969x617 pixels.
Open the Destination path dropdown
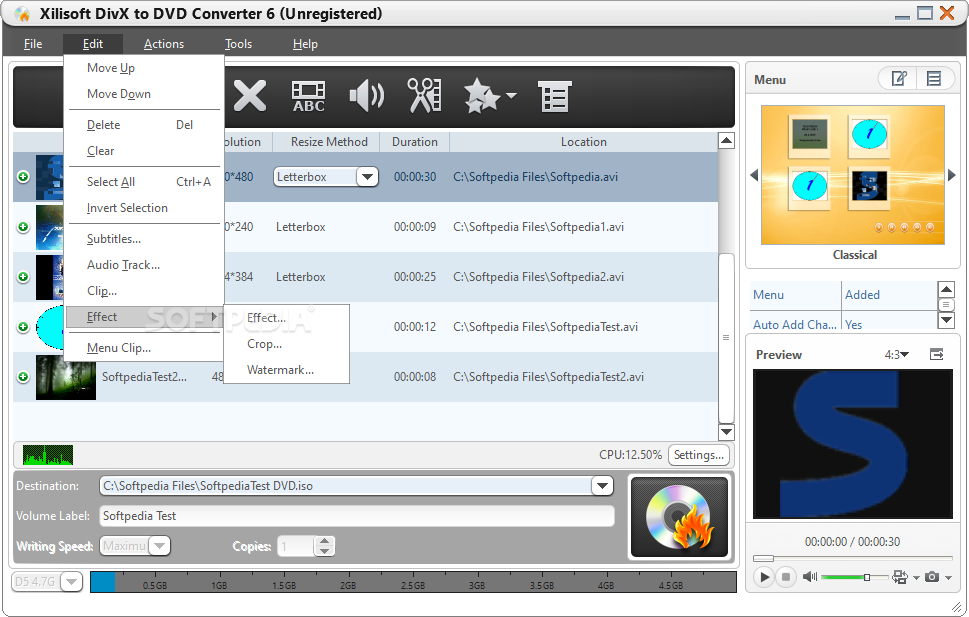pos(602,486)
